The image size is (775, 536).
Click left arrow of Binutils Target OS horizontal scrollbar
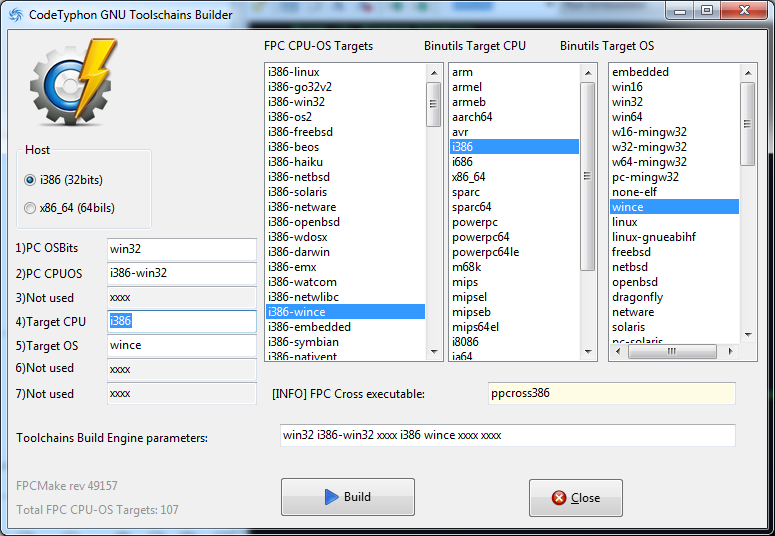pyautogui.click(x=618, y=352)
